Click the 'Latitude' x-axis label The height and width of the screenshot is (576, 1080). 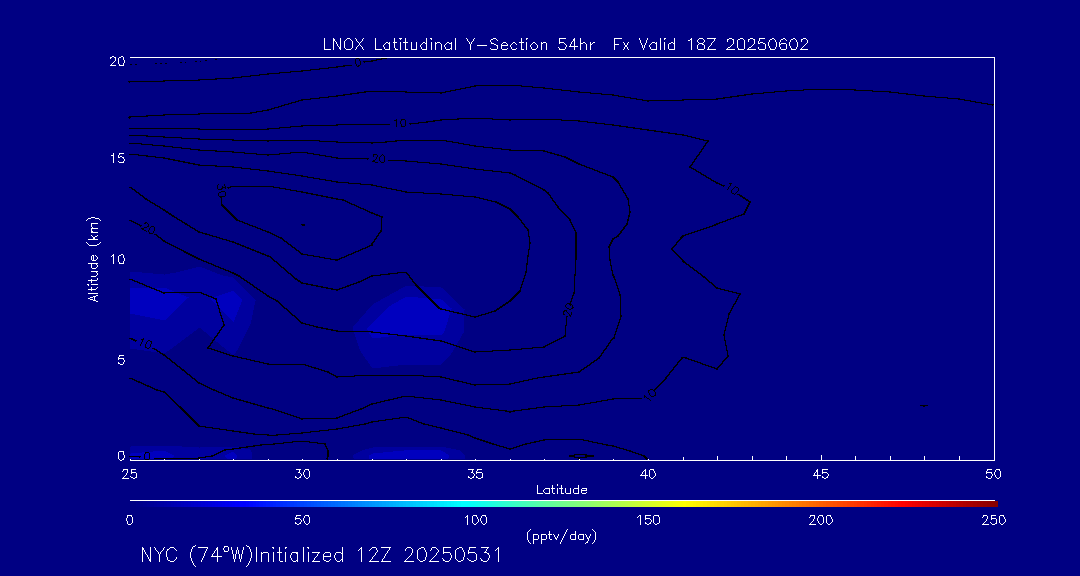point(561,489)
